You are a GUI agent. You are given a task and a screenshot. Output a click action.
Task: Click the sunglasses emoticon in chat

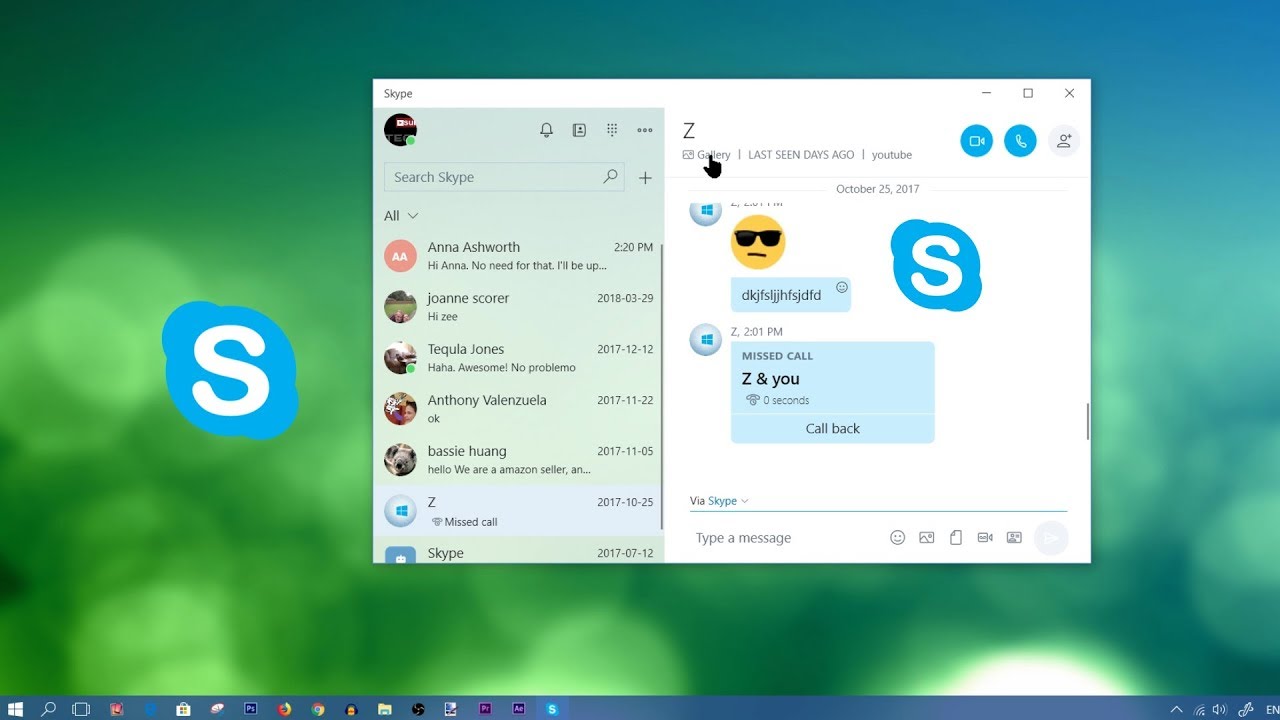coord(758,242)
